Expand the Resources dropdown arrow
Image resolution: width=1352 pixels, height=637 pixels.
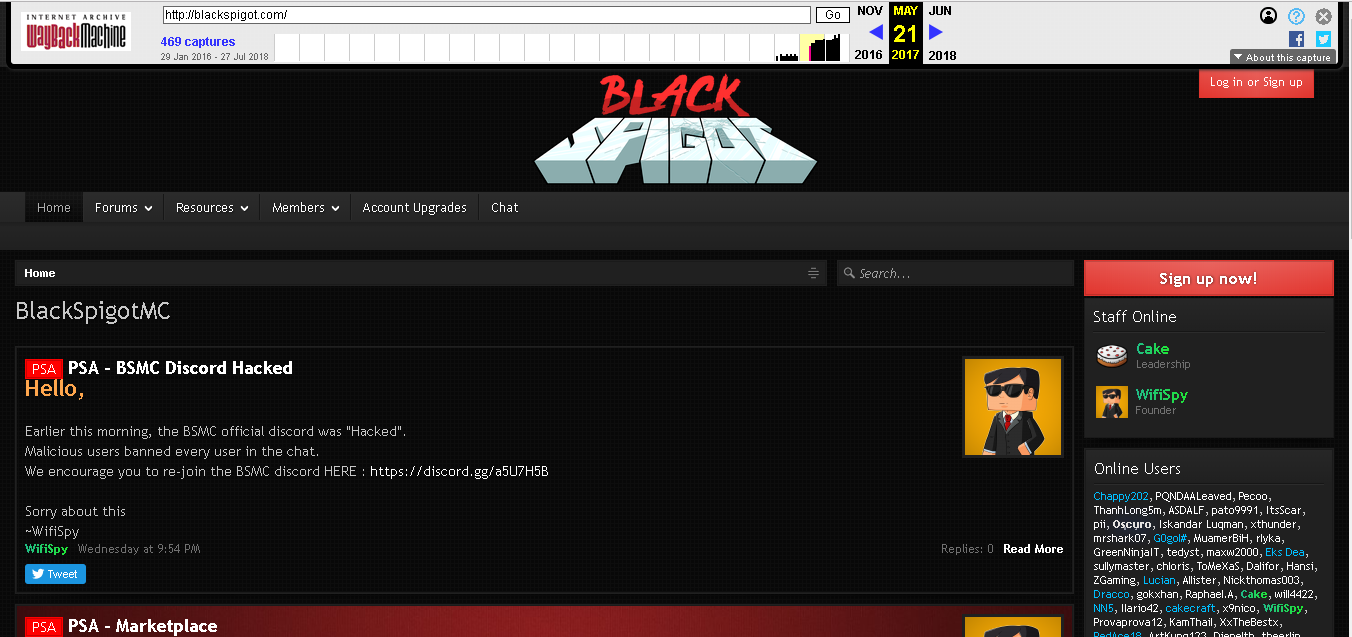point(244,208)
